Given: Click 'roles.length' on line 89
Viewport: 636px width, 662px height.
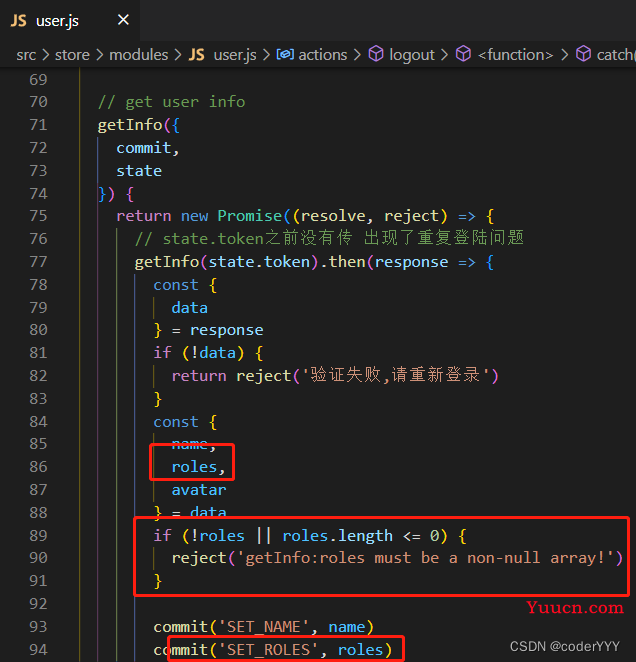Looking at the screenshot, I should point(337,535).
